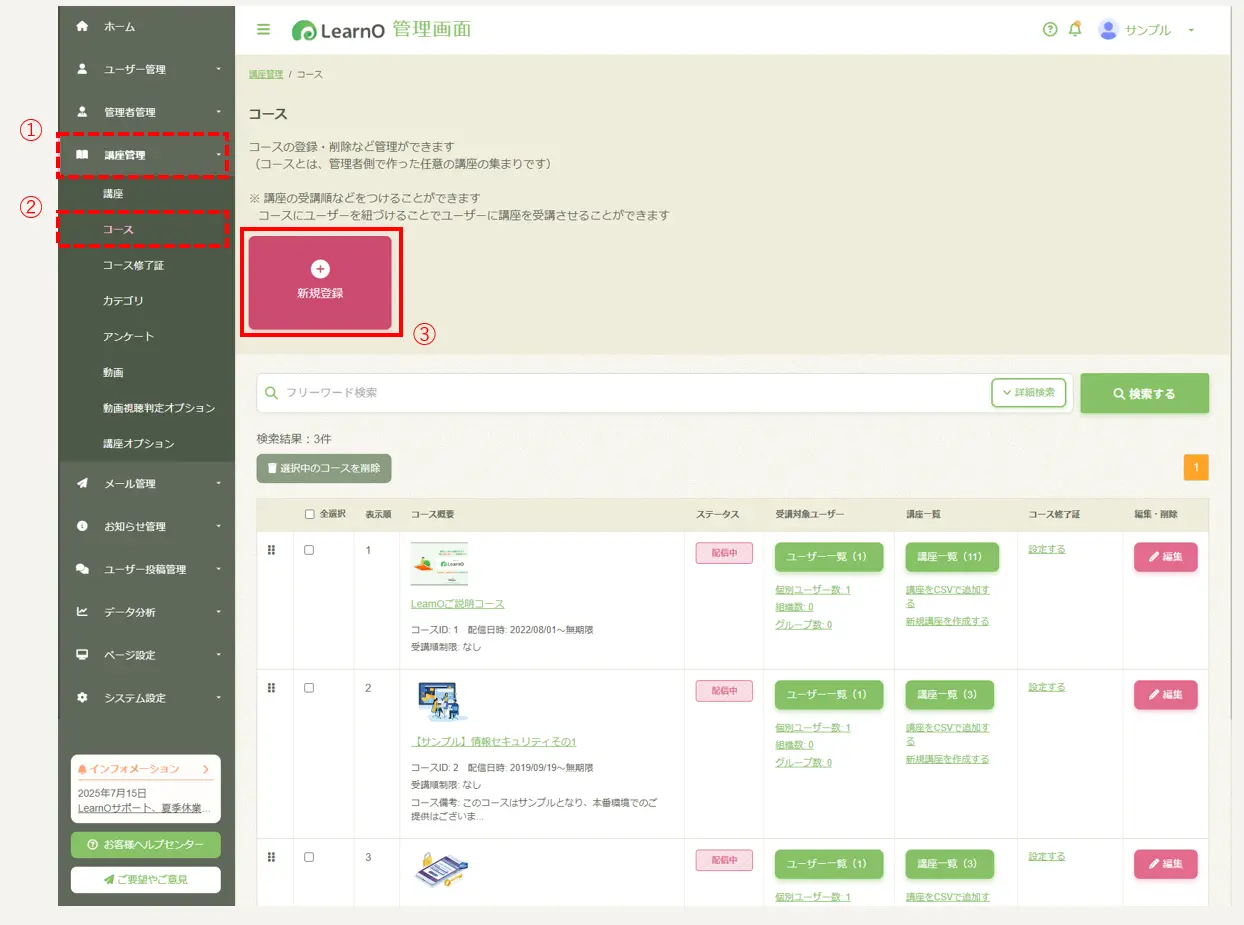Open the 詳細検索 dropdown
The height and width of the screenshot is (925, 1244).
pyautogui.click(x=1028, y=393)
